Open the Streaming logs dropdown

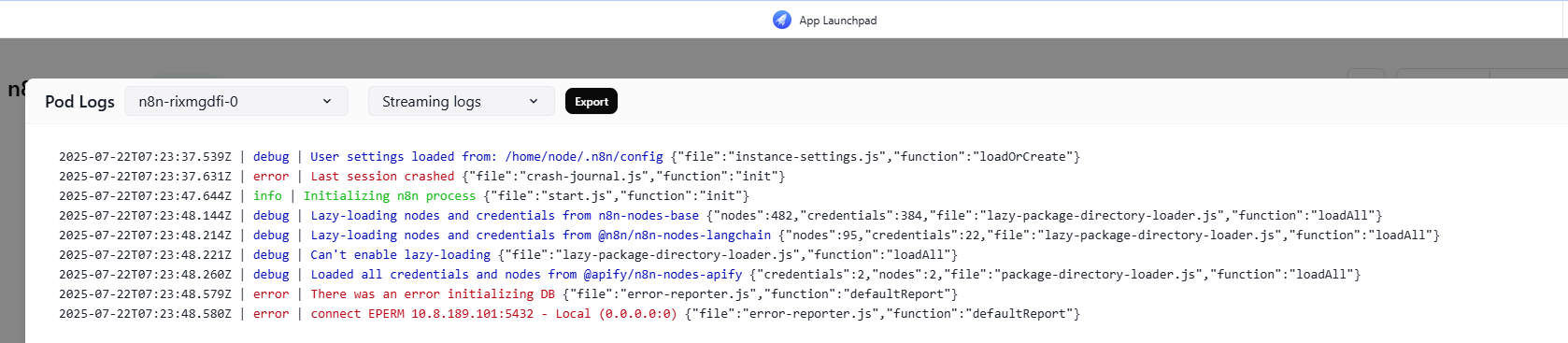pyautogui.click(x=462, y=101)
